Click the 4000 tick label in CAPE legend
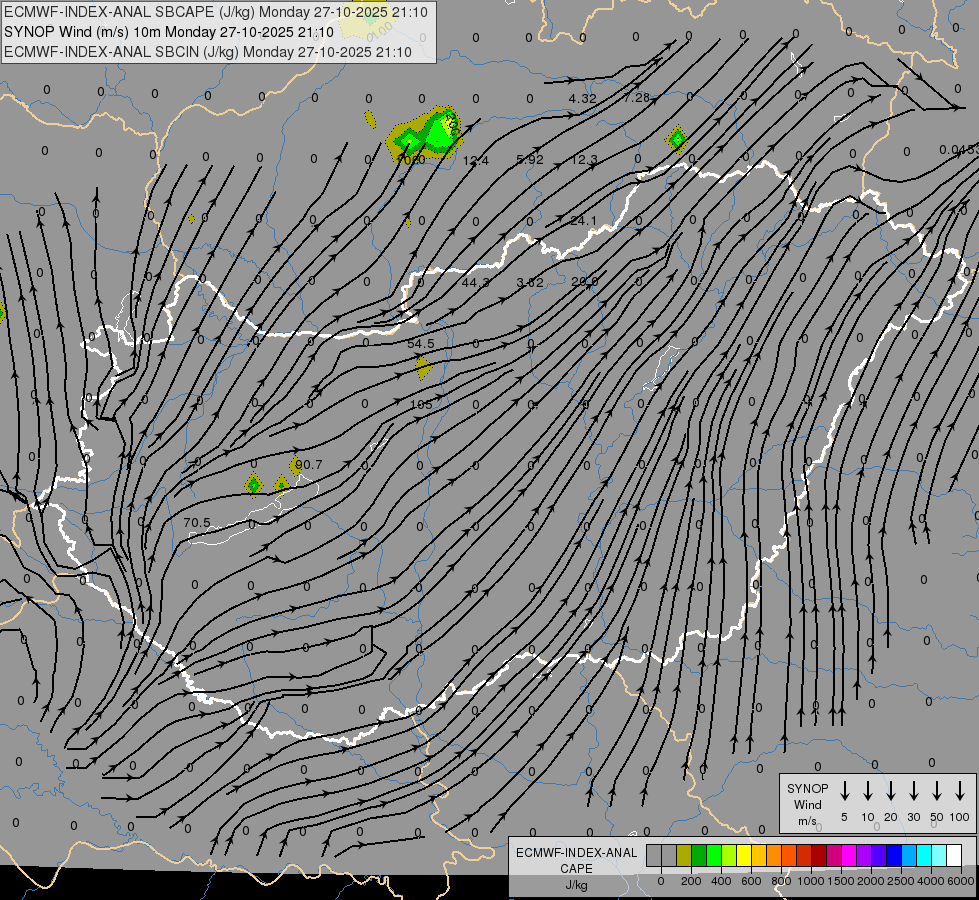The image size is (979, 900). click(x=930, y=881)
